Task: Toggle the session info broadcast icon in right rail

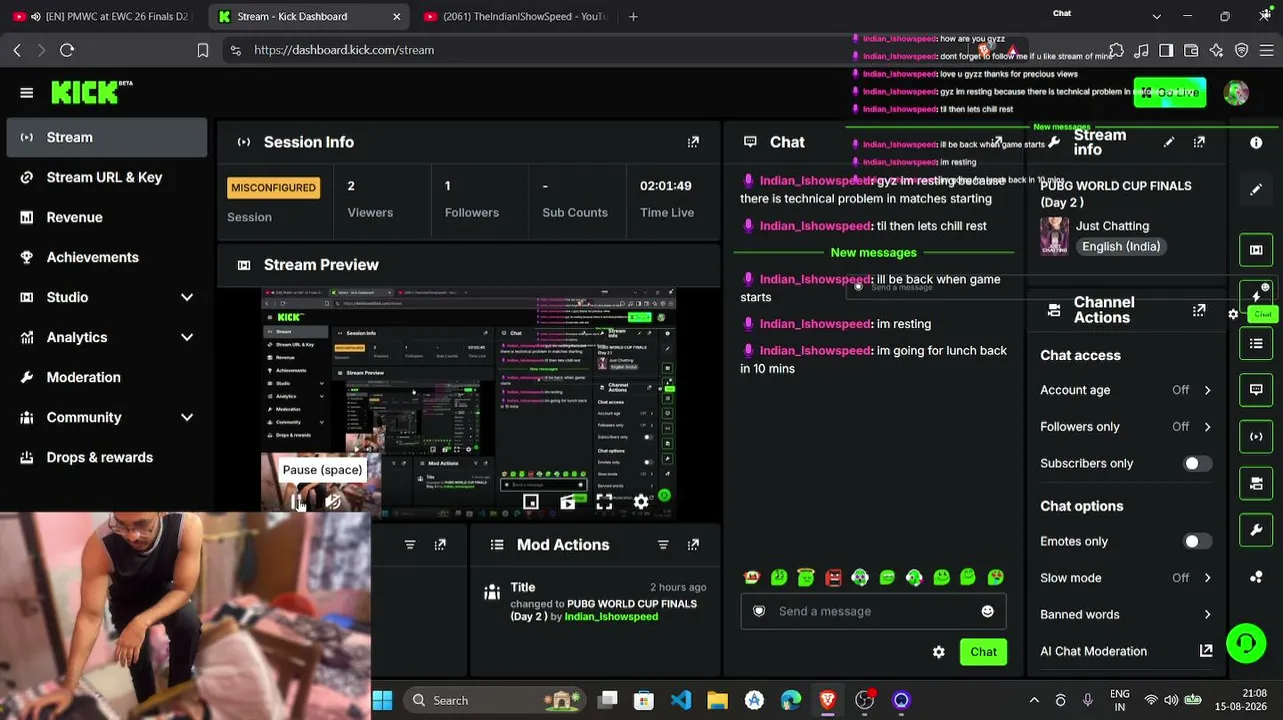Action: (x=1256, y=437)
